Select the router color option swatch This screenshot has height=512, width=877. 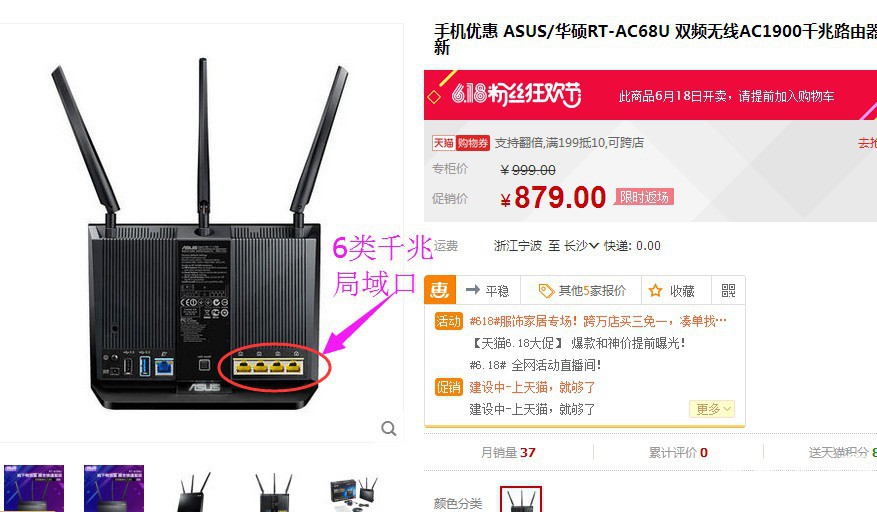[x=521, y=500]
